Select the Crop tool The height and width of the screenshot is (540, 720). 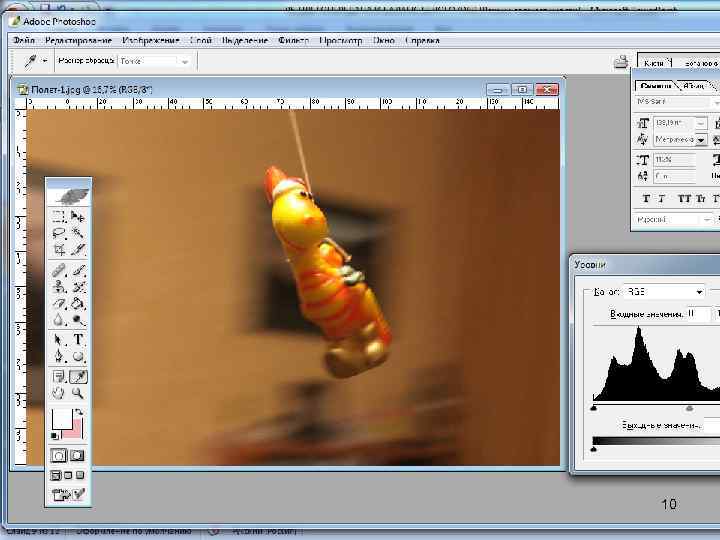(58, 250)
